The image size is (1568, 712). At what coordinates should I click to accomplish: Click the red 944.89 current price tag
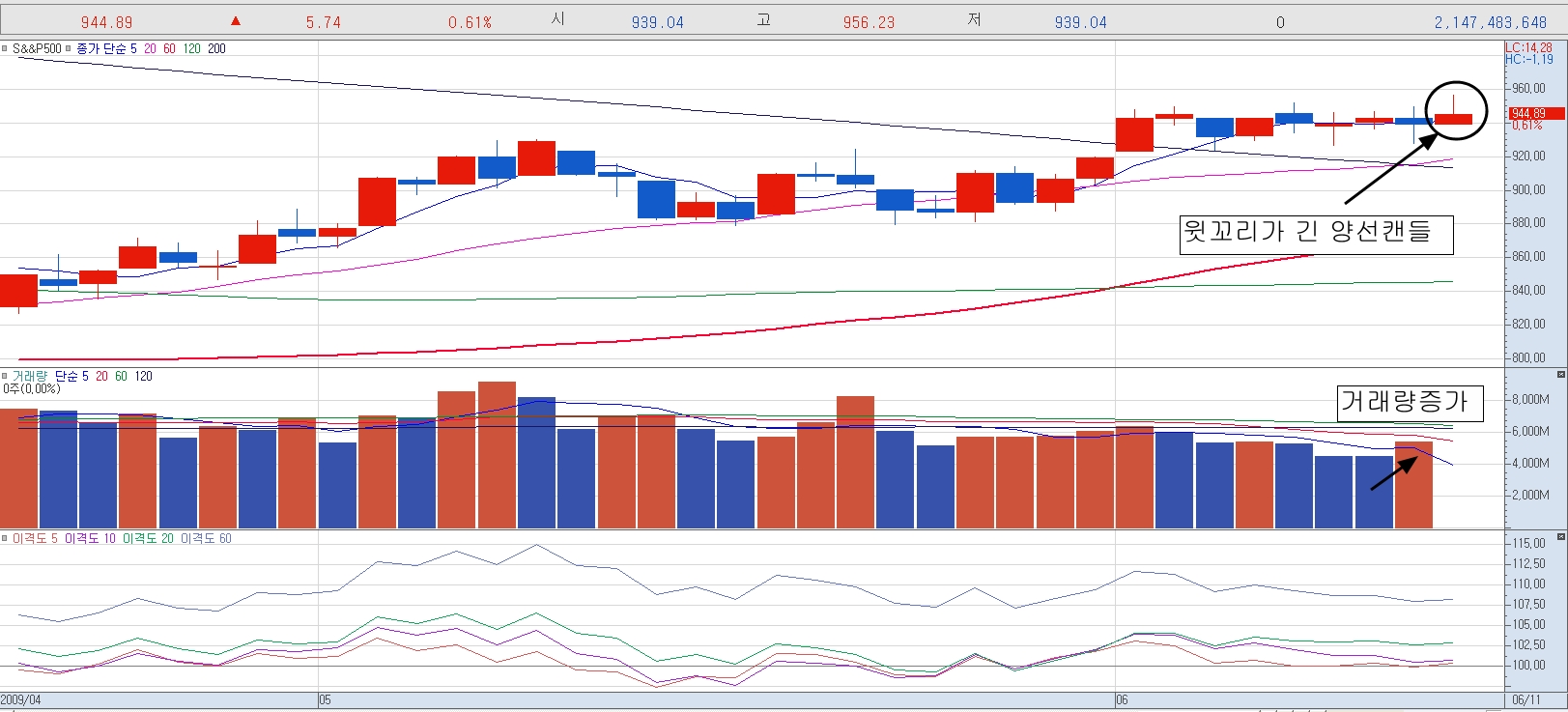[1530, 113]
